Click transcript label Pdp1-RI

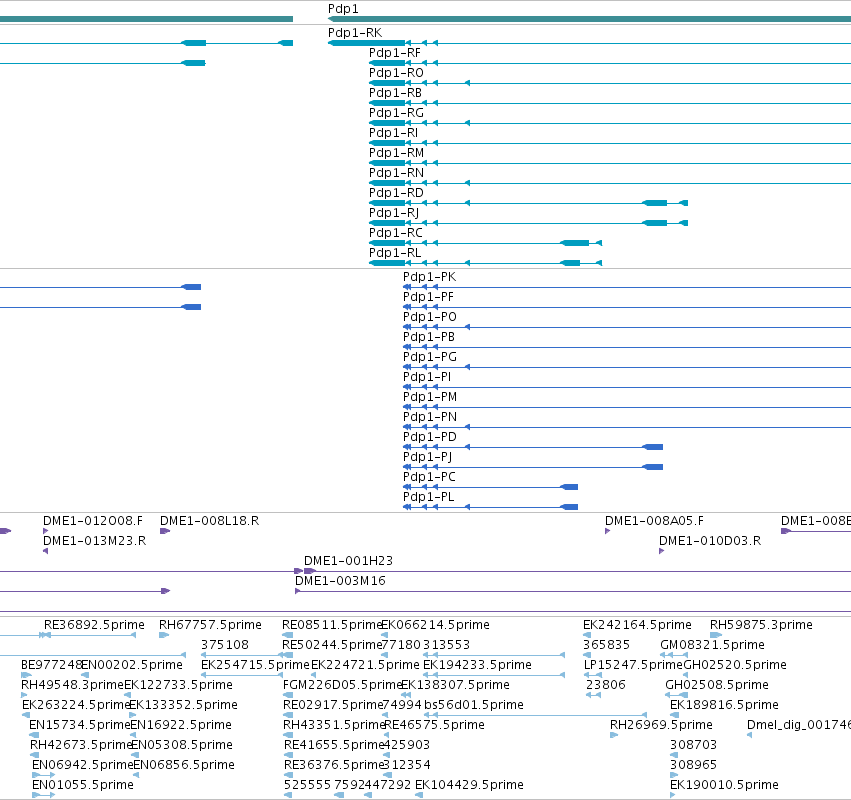[393, 133]
